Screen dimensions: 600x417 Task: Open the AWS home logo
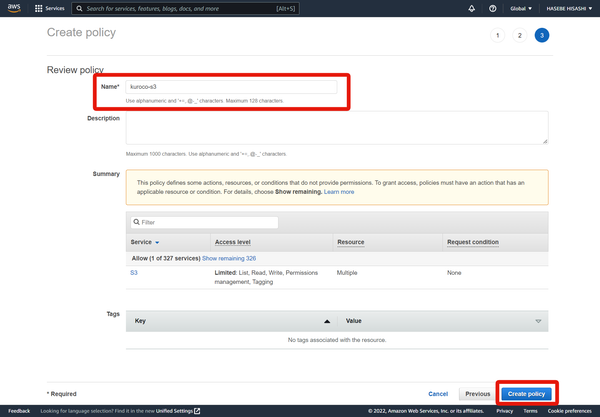pyautogui.click(x=14, y=8)
